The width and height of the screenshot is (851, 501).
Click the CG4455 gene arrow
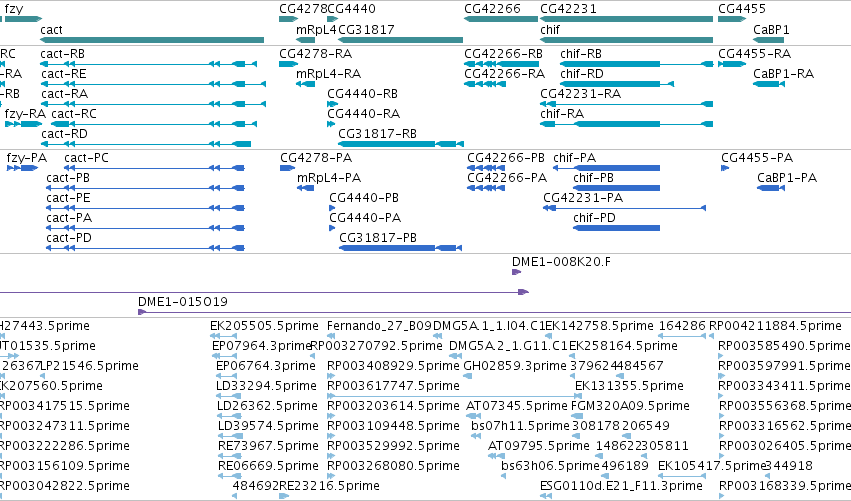732,19
